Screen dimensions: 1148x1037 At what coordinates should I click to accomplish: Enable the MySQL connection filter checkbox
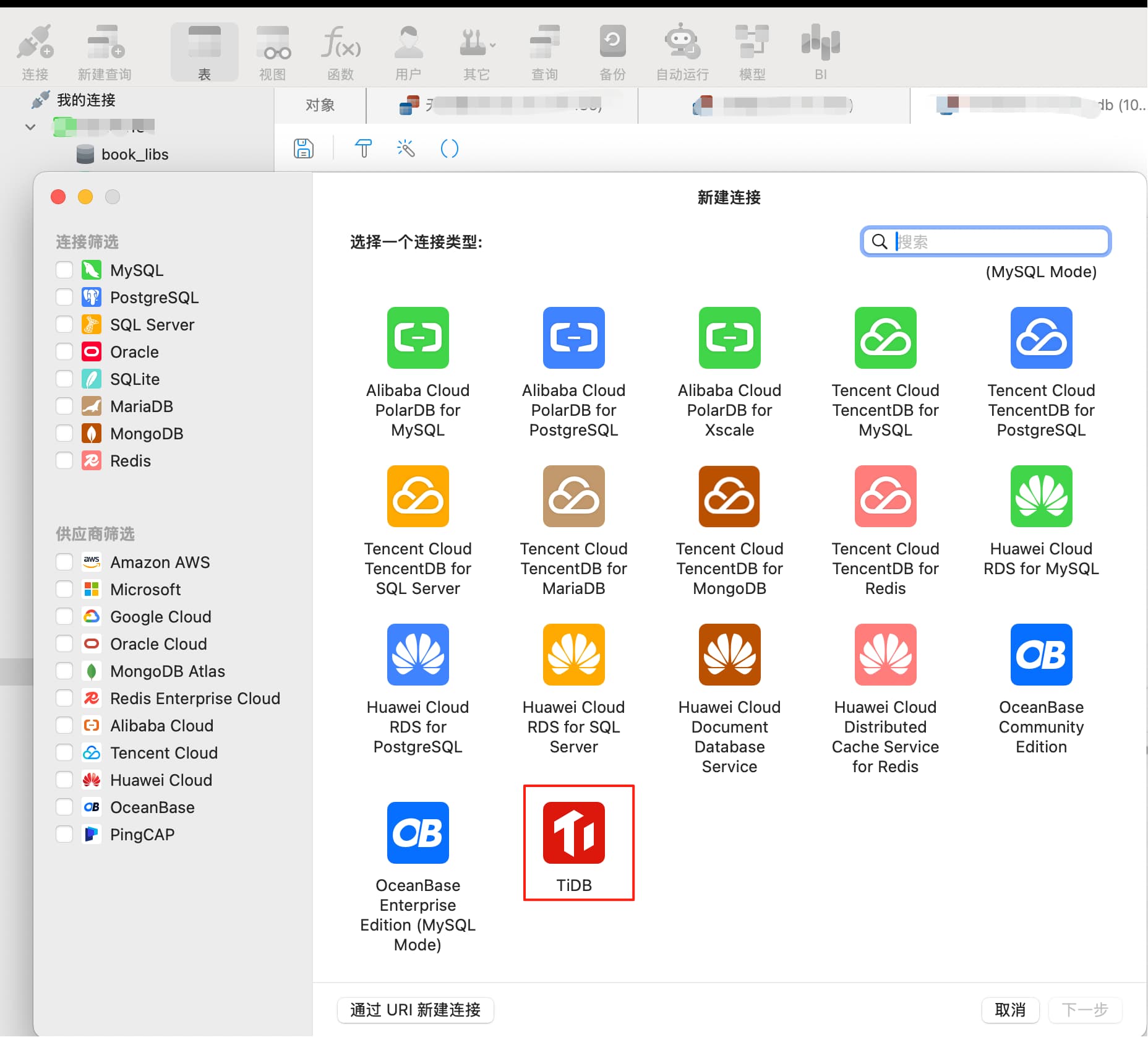64,270
